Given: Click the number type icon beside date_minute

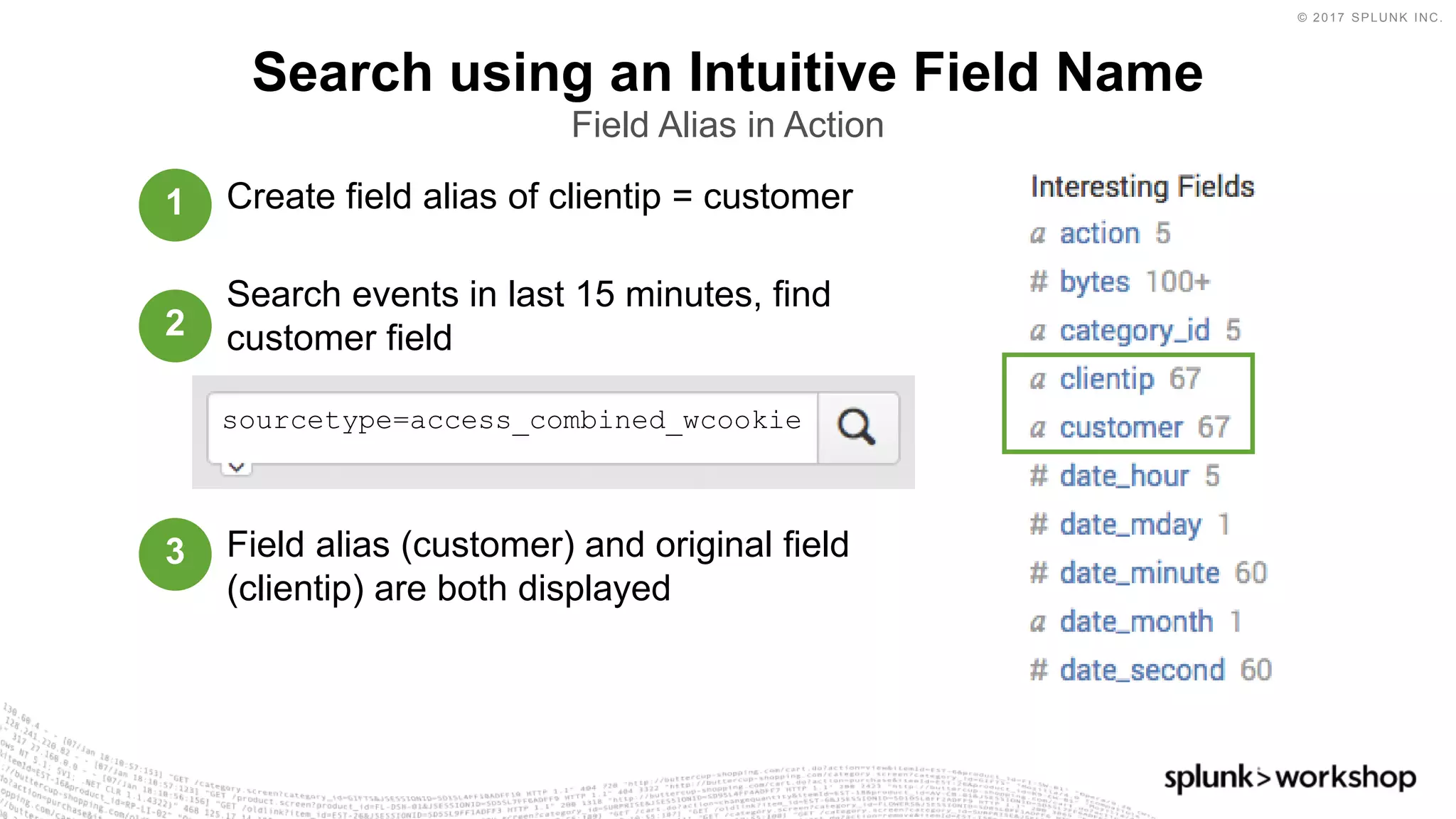Looking at the screenshot, I should click(x=1039, y=573).
